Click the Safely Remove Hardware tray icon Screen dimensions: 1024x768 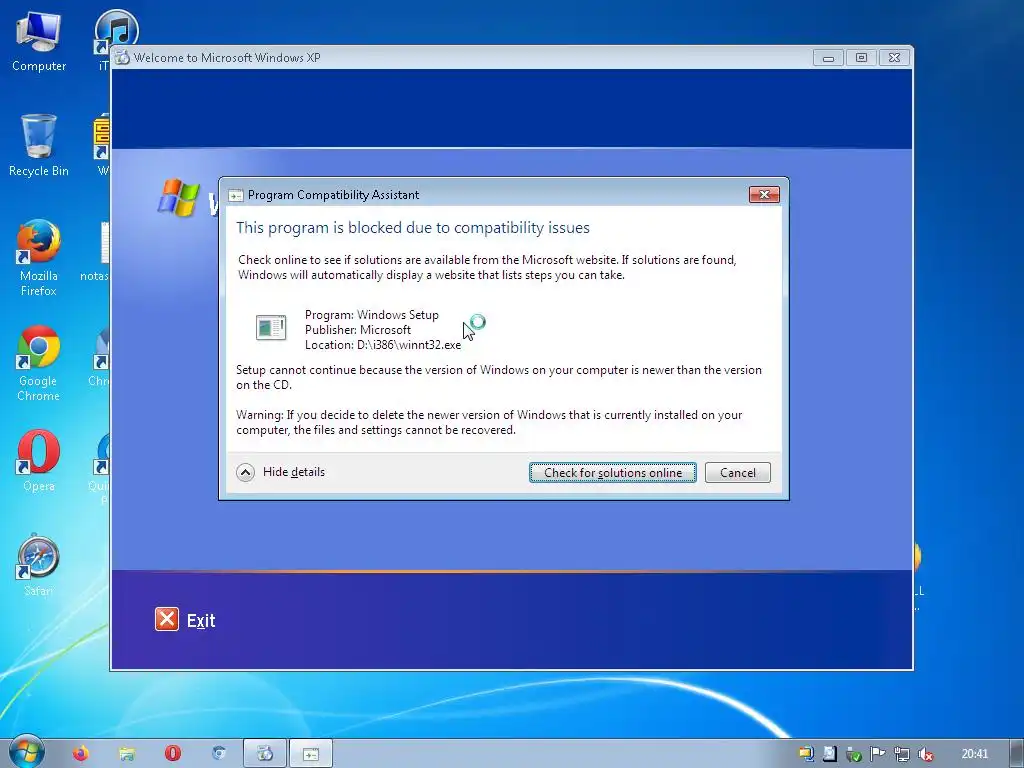(x=854, y=754)
